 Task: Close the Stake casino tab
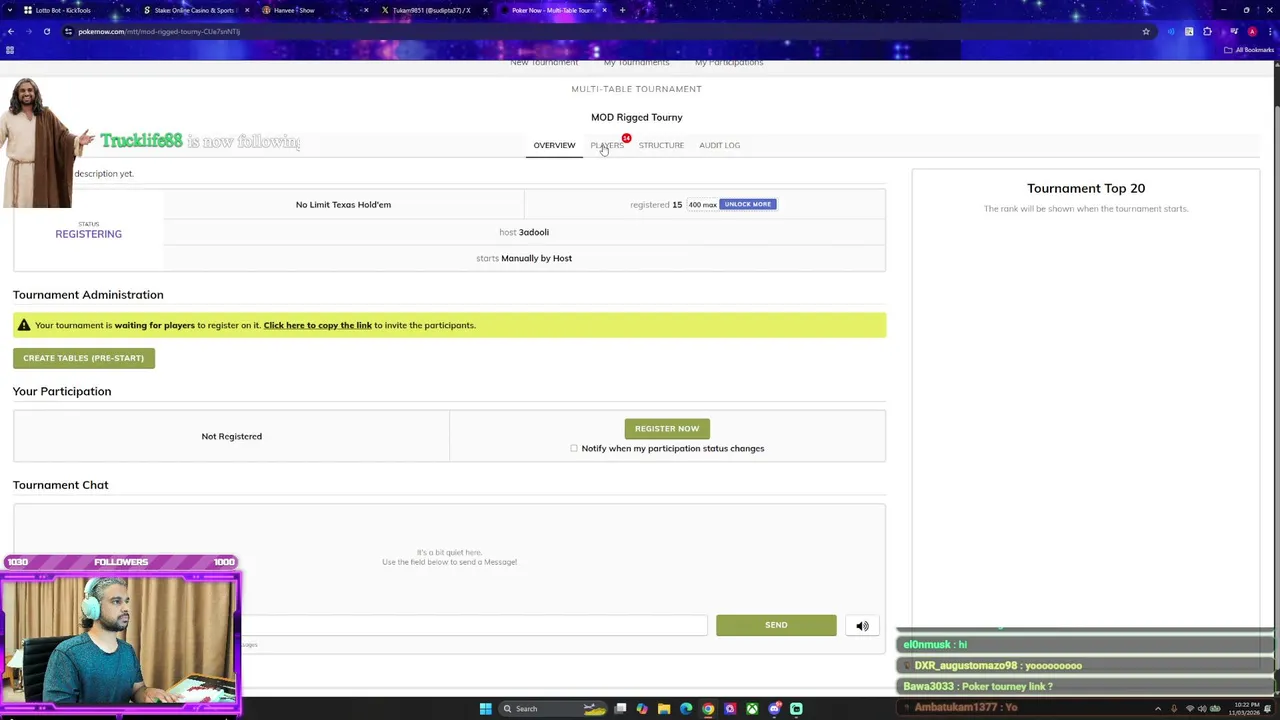[x=246, y=10]
